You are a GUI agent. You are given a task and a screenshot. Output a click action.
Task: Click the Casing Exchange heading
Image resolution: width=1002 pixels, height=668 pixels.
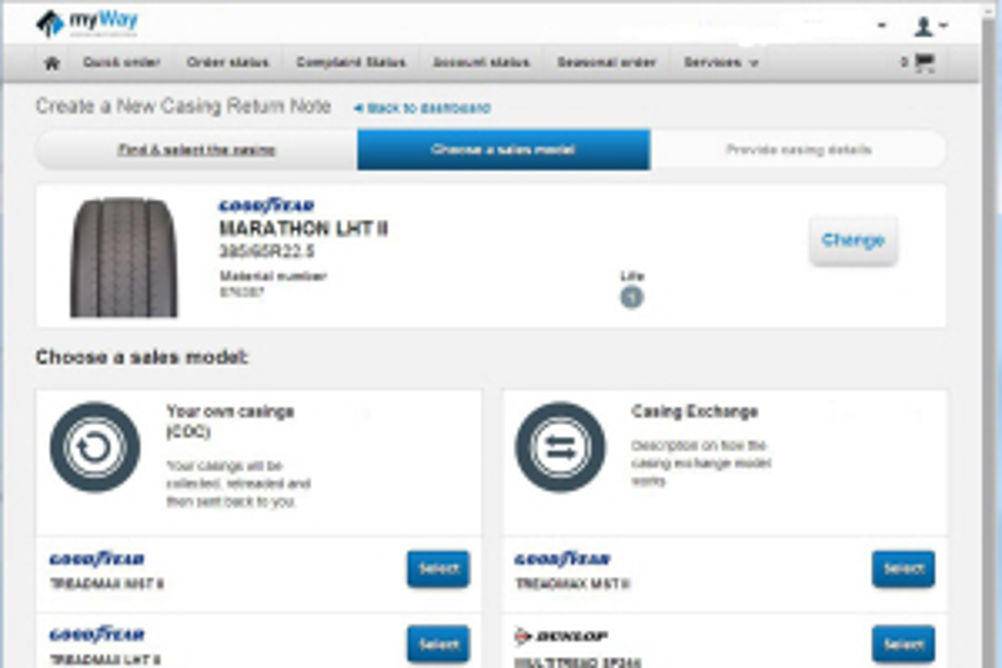point(695,411)
